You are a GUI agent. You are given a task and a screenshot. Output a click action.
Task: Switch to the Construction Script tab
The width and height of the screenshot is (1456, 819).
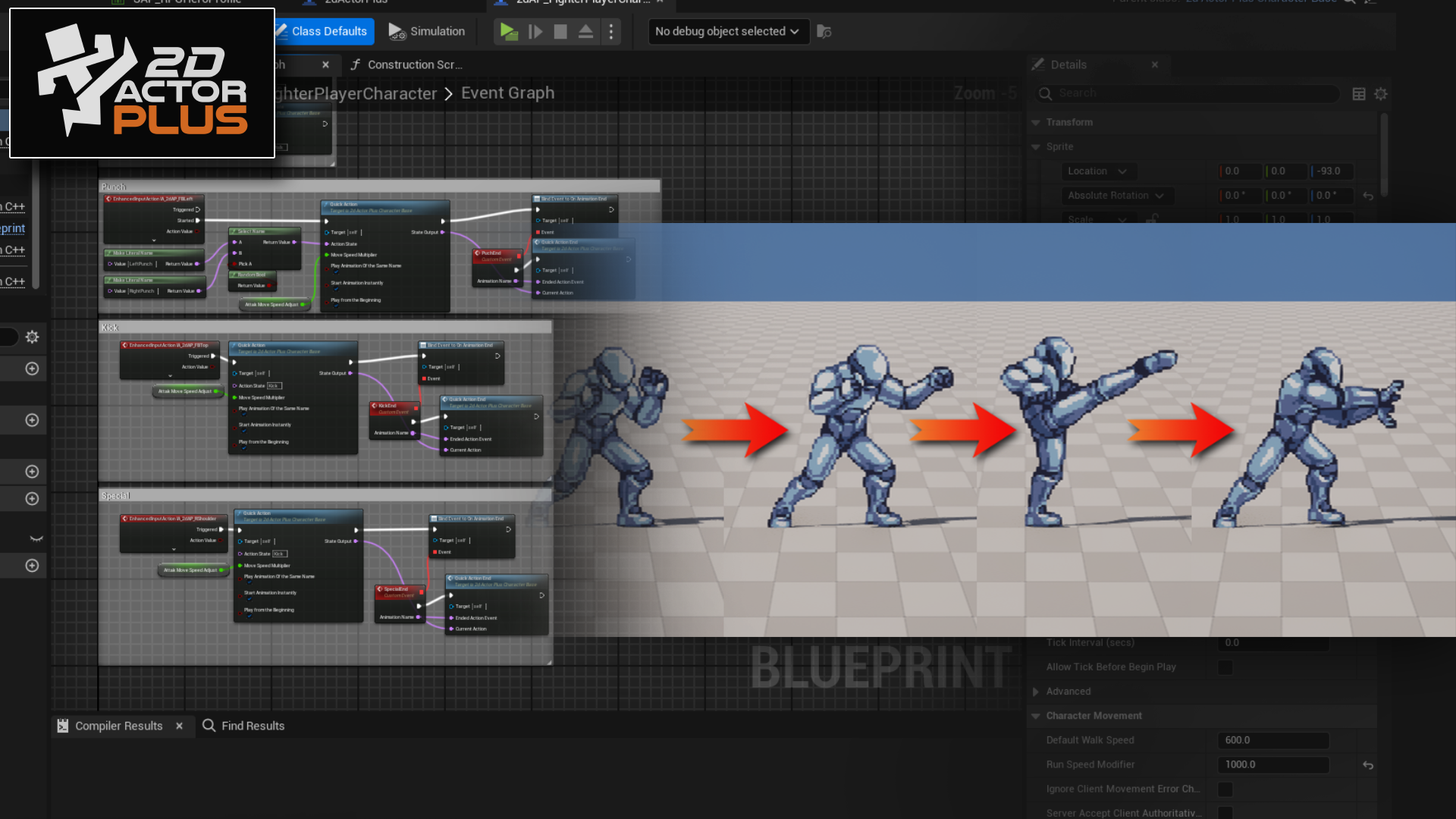click(x=414, y=64)
